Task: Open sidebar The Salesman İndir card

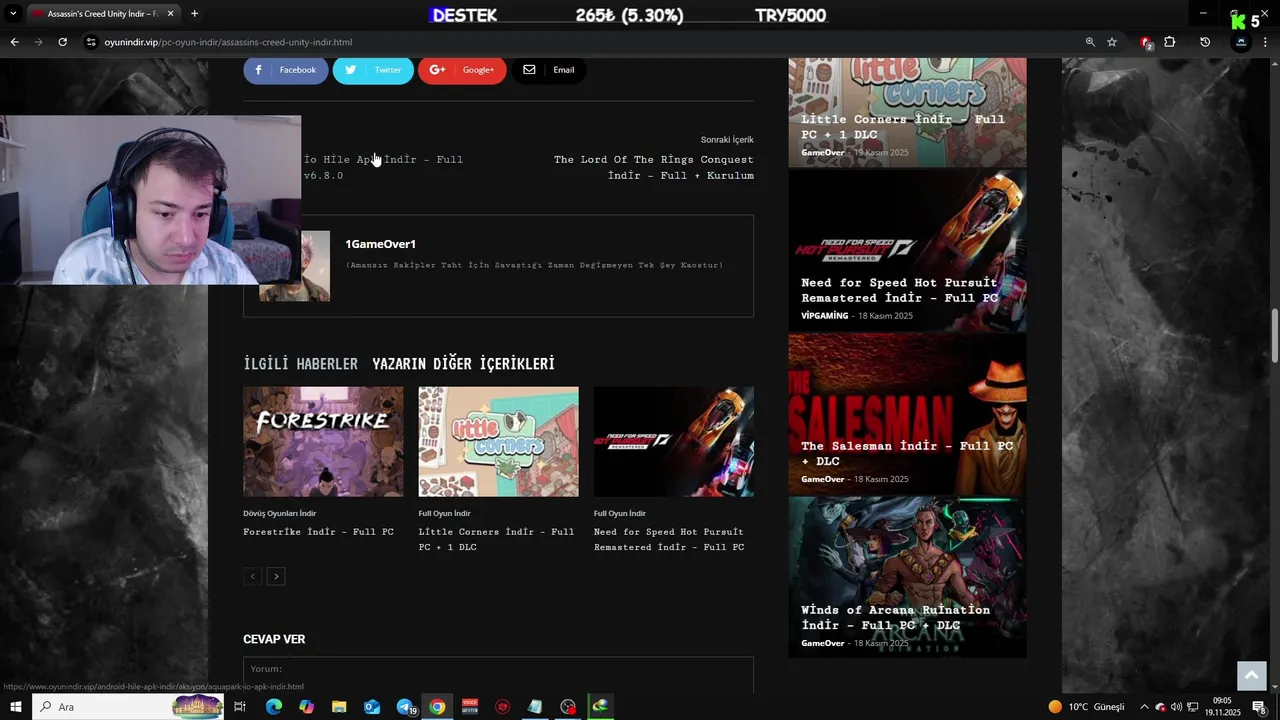Action: 907,414
